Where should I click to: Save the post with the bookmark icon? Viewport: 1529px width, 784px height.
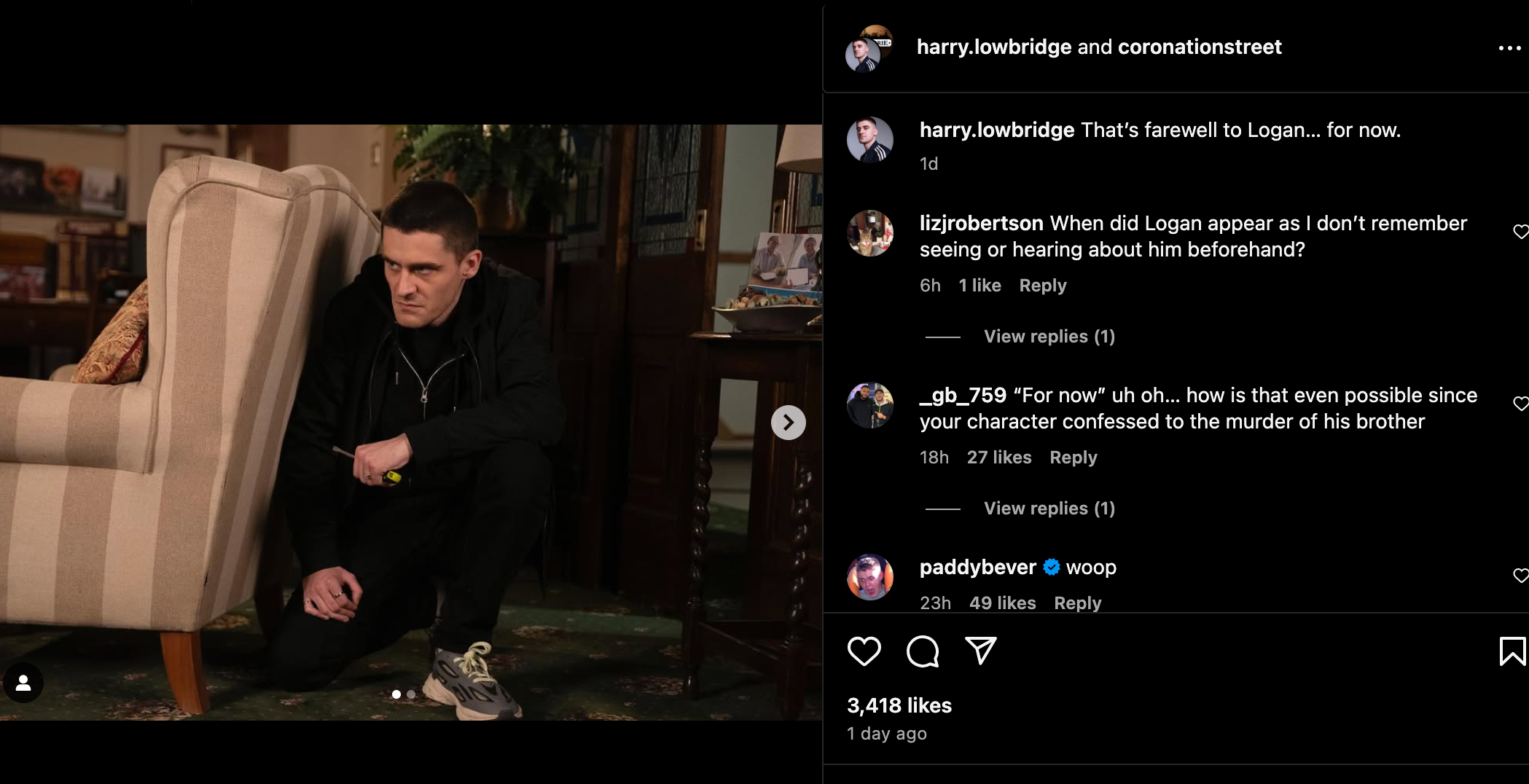pyautogui.click(x=1512, y=653)
